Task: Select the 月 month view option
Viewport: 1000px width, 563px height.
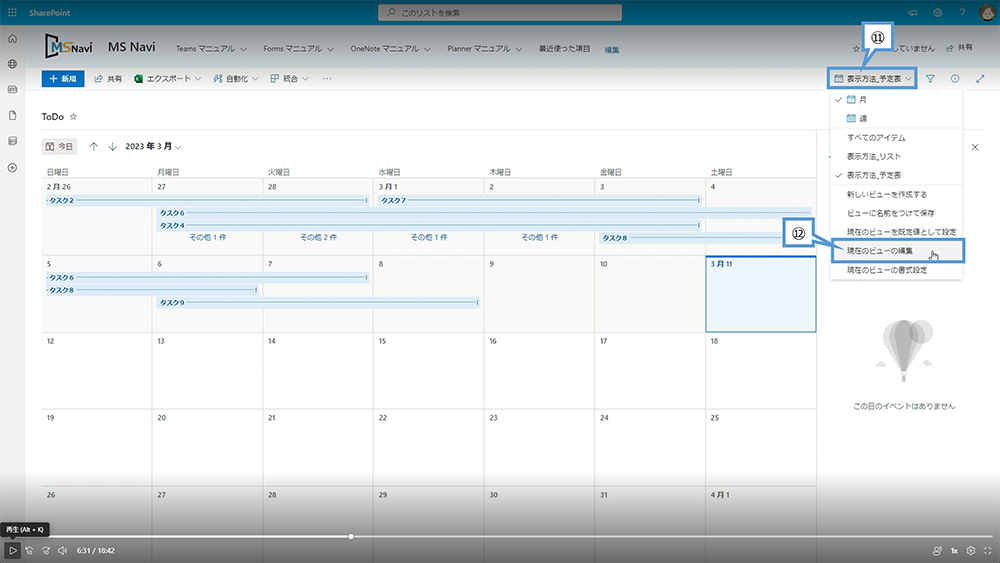Action: coord(863,100)
